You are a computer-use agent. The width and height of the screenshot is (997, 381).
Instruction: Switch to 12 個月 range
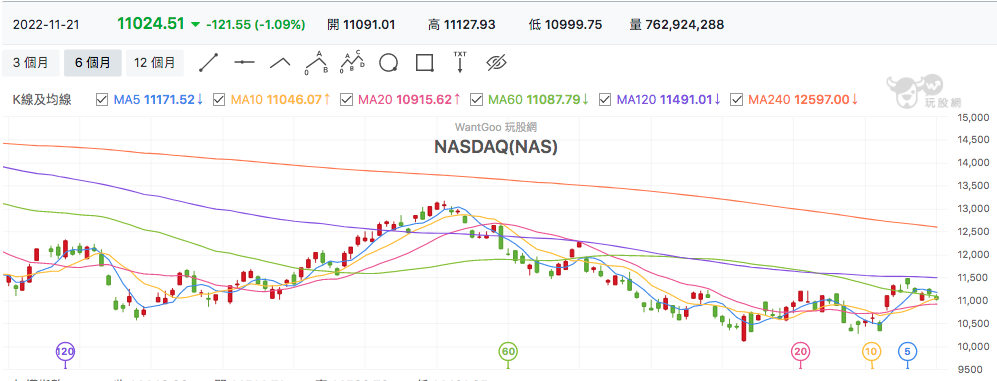point(155,63)
